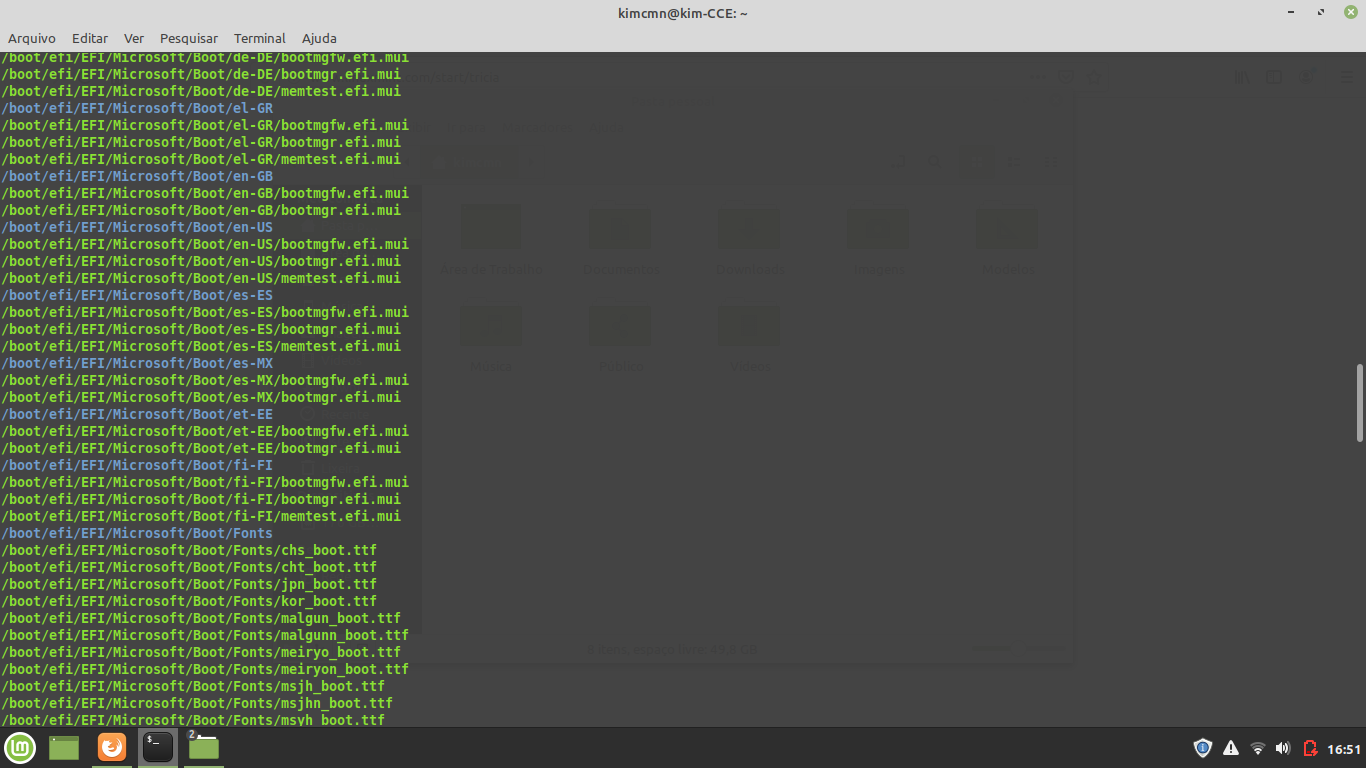Click the directory line ending Boot/es-MX

coord(137,363)
